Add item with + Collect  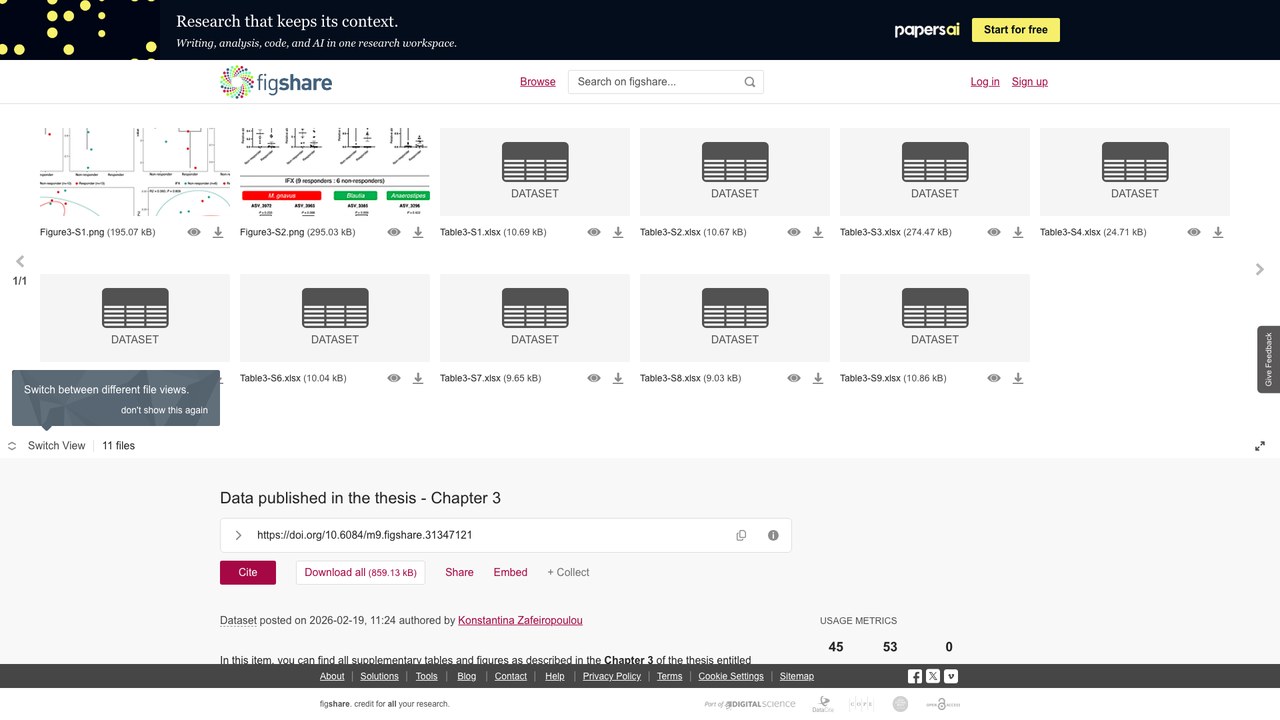[568, 572]
